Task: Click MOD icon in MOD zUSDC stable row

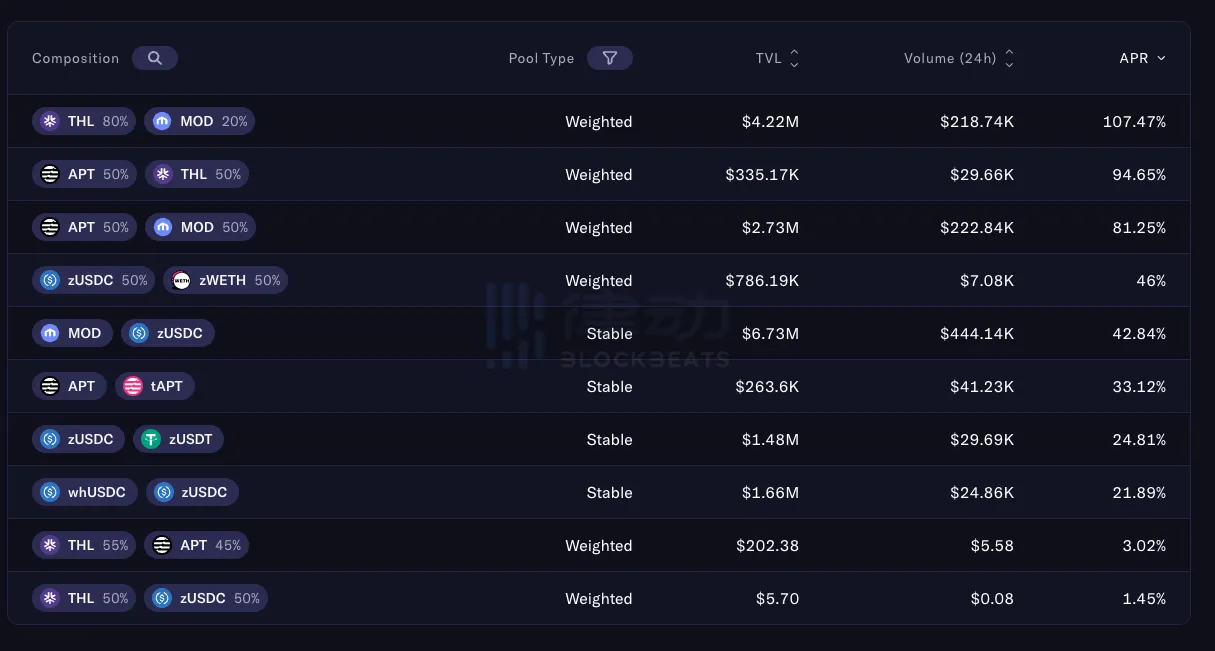Action: pyautogui.click(x=50, y=334)
